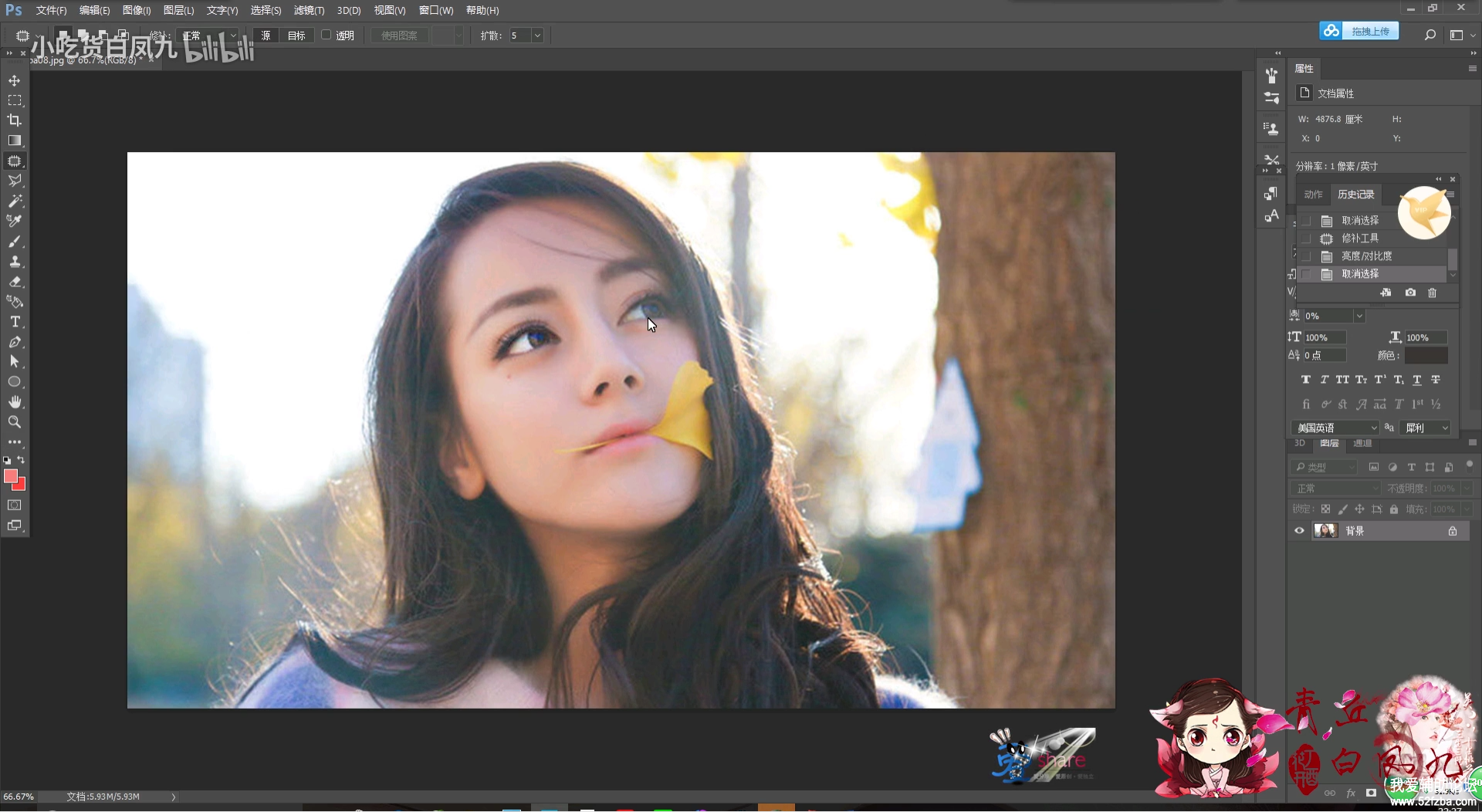Open the Patch tool preset picker arrow
Screen dimensions: 1482x812
37,36
